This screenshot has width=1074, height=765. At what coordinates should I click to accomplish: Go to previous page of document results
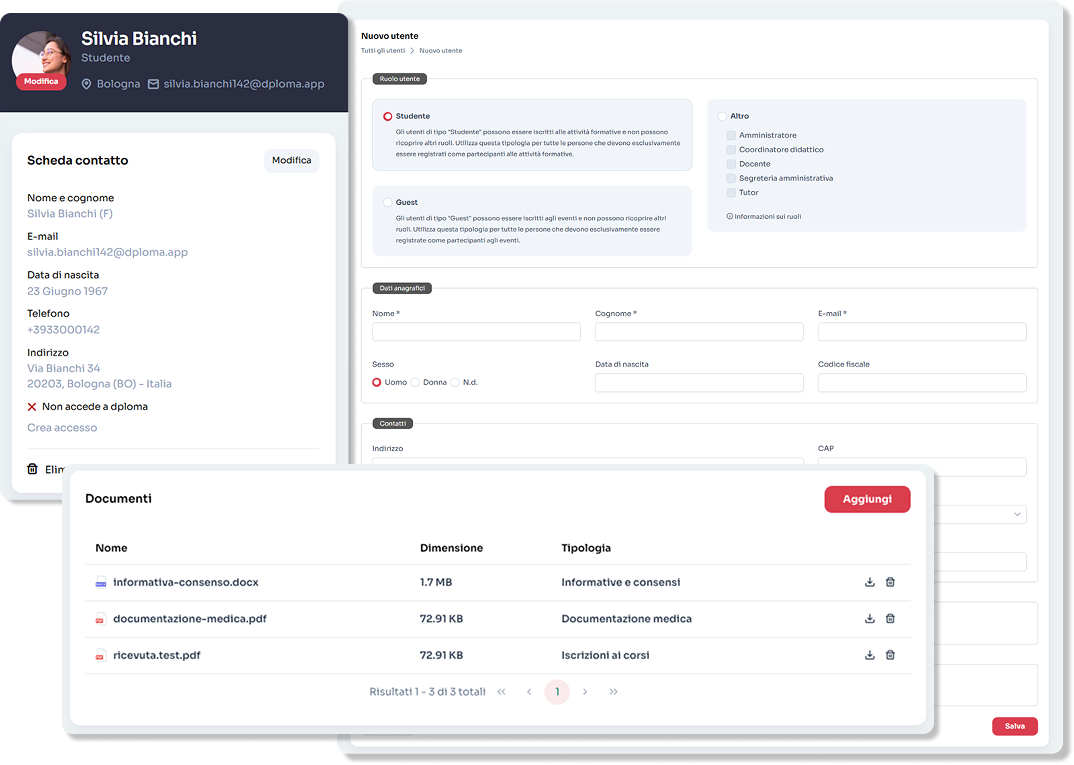[529, 692]
